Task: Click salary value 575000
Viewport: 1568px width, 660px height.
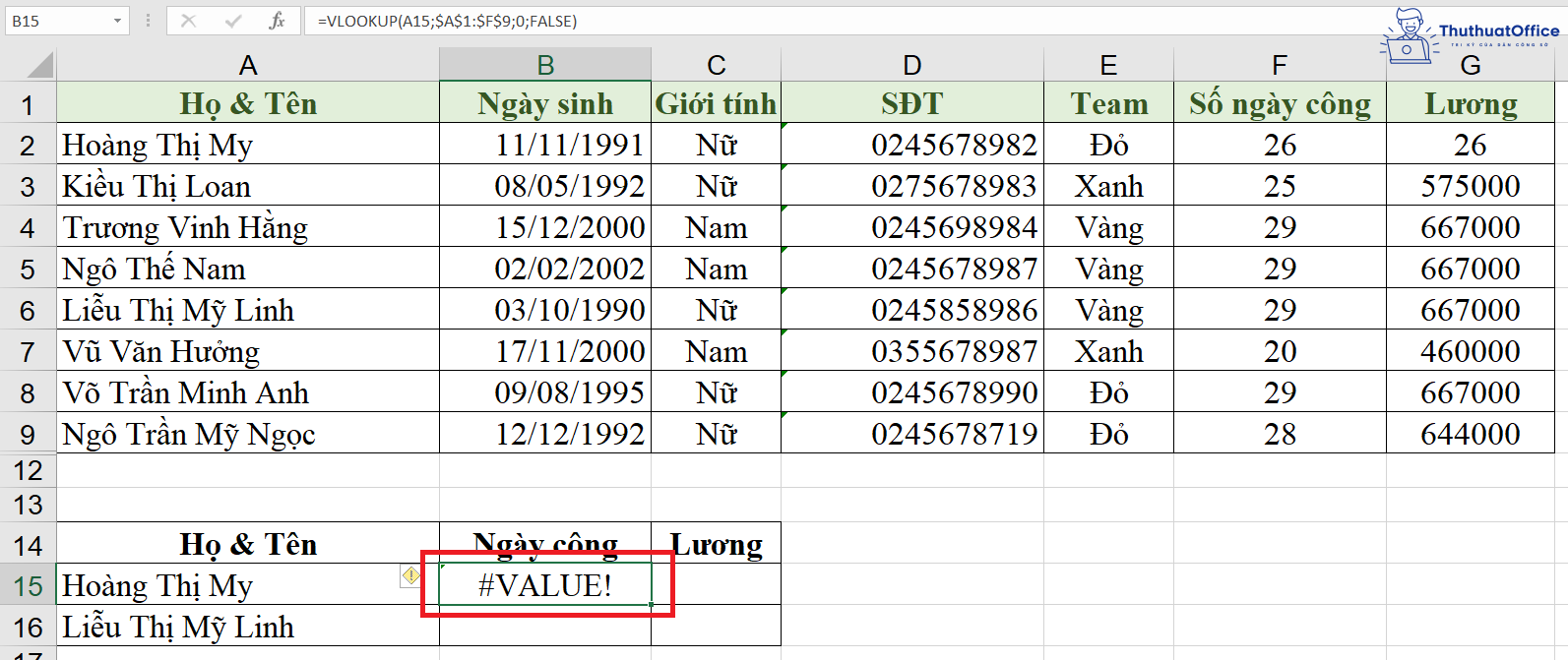Action: pyautogui.click(x=1471, y=186)
